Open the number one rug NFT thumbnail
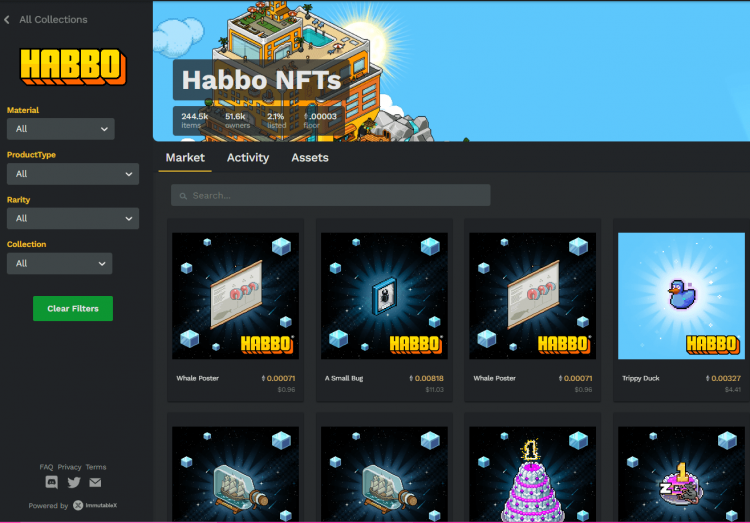 pyautogui.click(x=681, y=474)
